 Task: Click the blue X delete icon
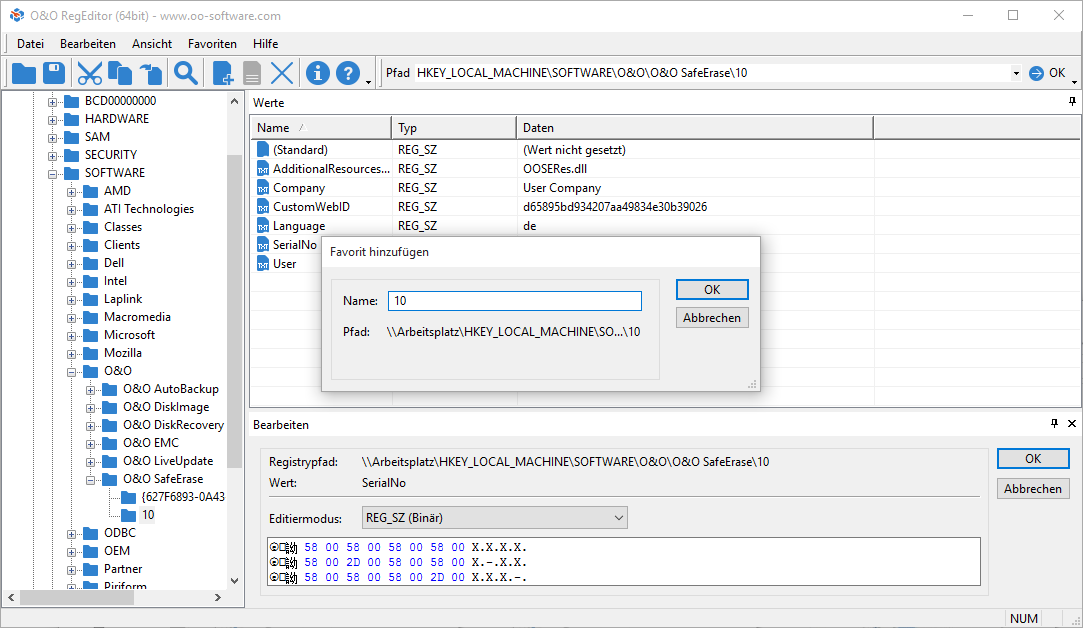coord(282,73)
